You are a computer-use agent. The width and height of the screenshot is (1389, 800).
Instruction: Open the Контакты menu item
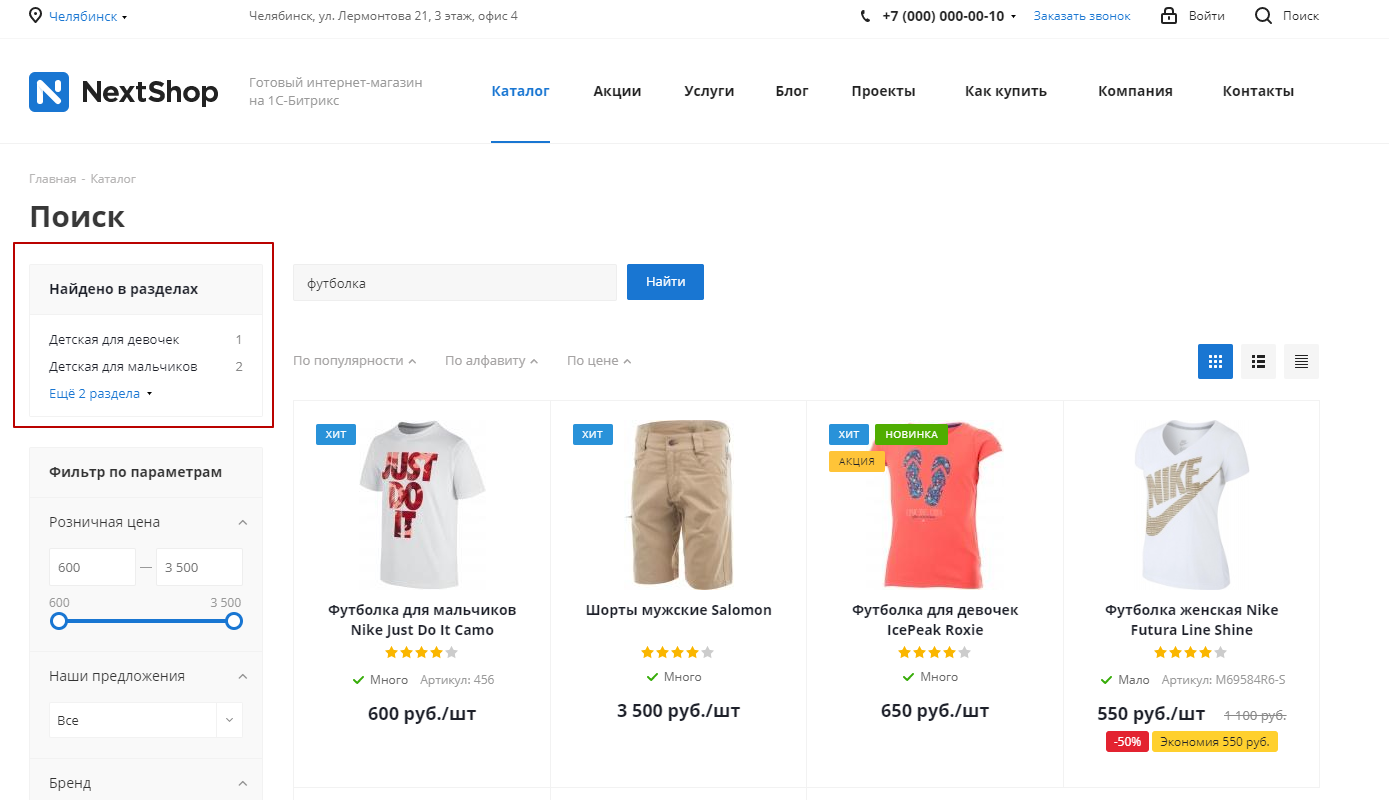click(x=1258, y=91)
